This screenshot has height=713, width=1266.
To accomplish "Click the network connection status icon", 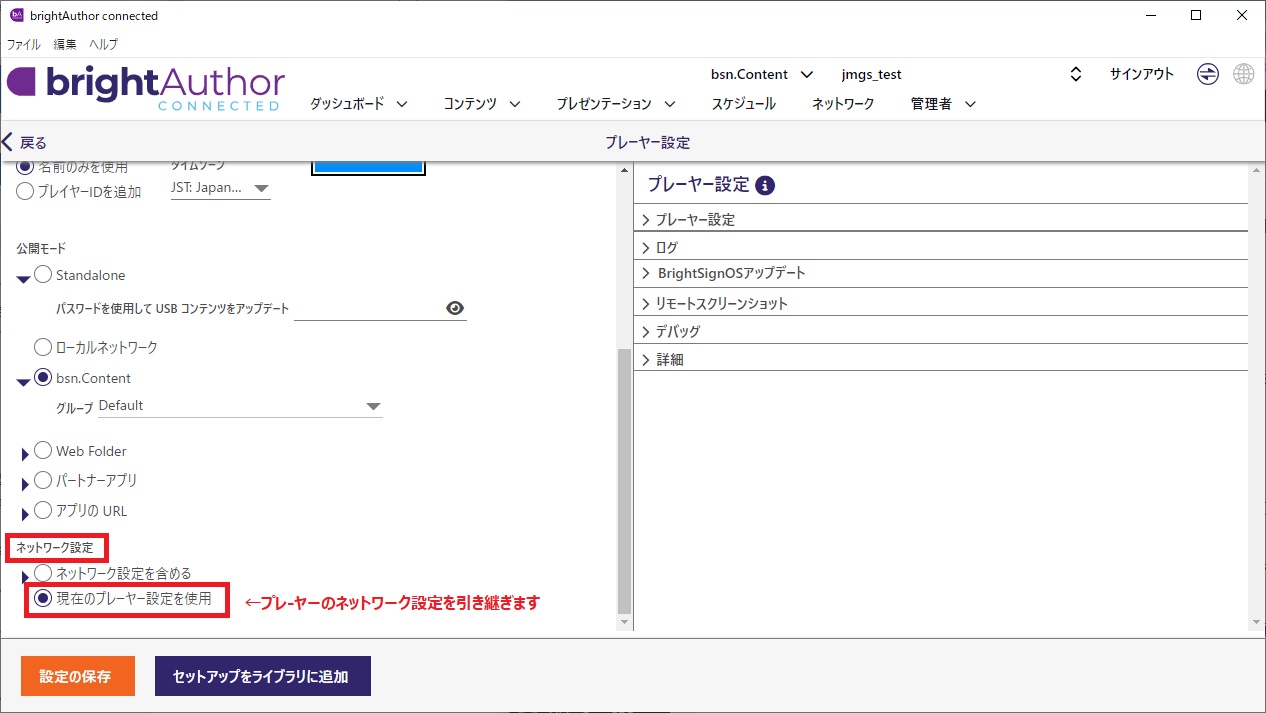I will point(1208,74).
